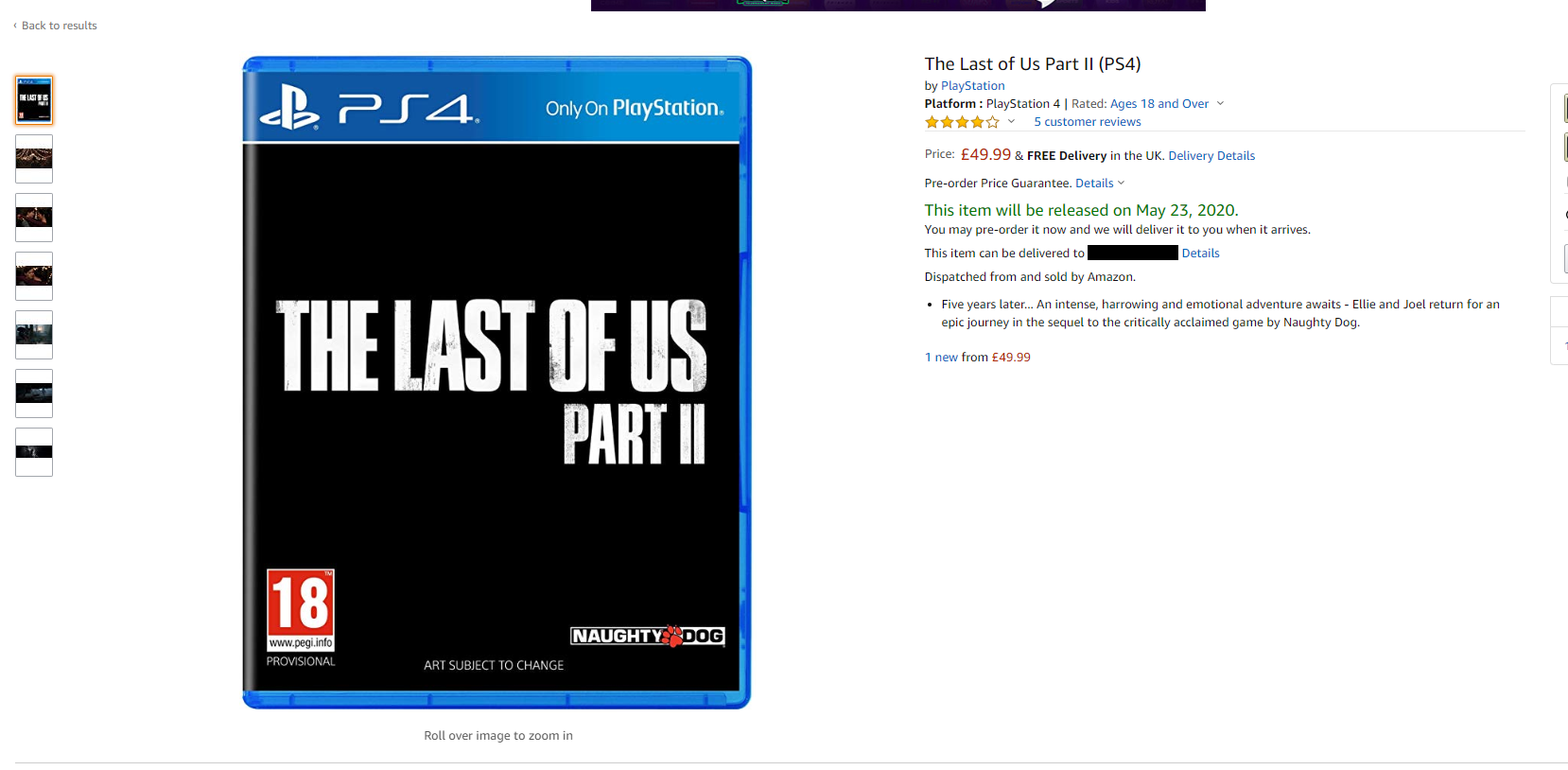Select the fourth product image thumbnail
This screenshot has width=1568, height=770.
(x=34, y=276)
